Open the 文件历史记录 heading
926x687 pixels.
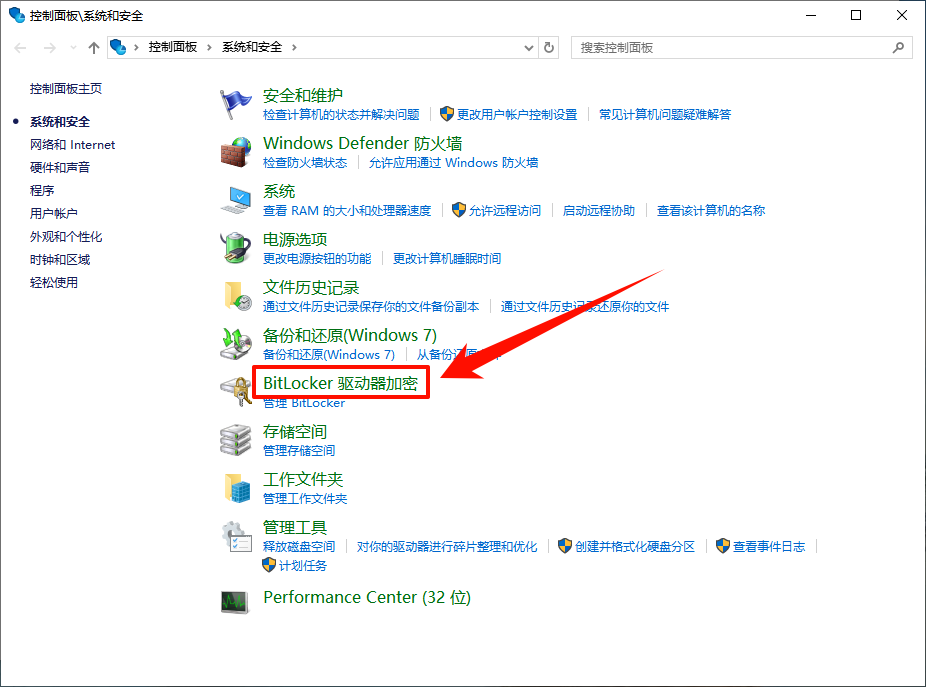pos(311,288)
